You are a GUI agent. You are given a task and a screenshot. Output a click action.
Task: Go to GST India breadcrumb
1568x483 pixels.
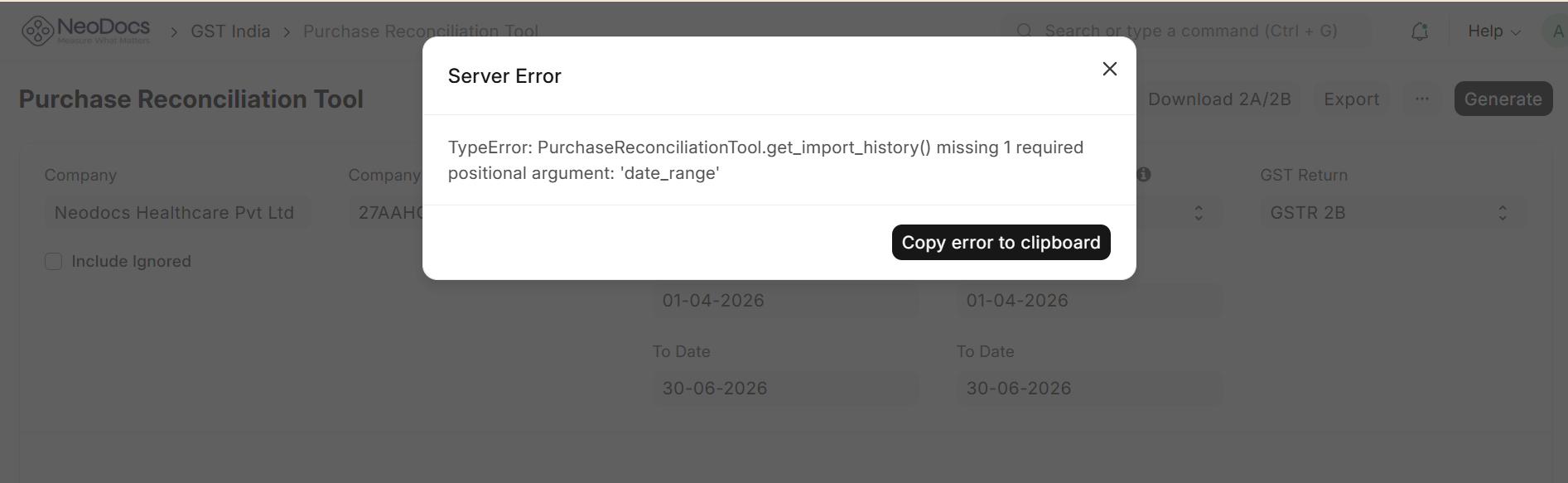[230, 31]
